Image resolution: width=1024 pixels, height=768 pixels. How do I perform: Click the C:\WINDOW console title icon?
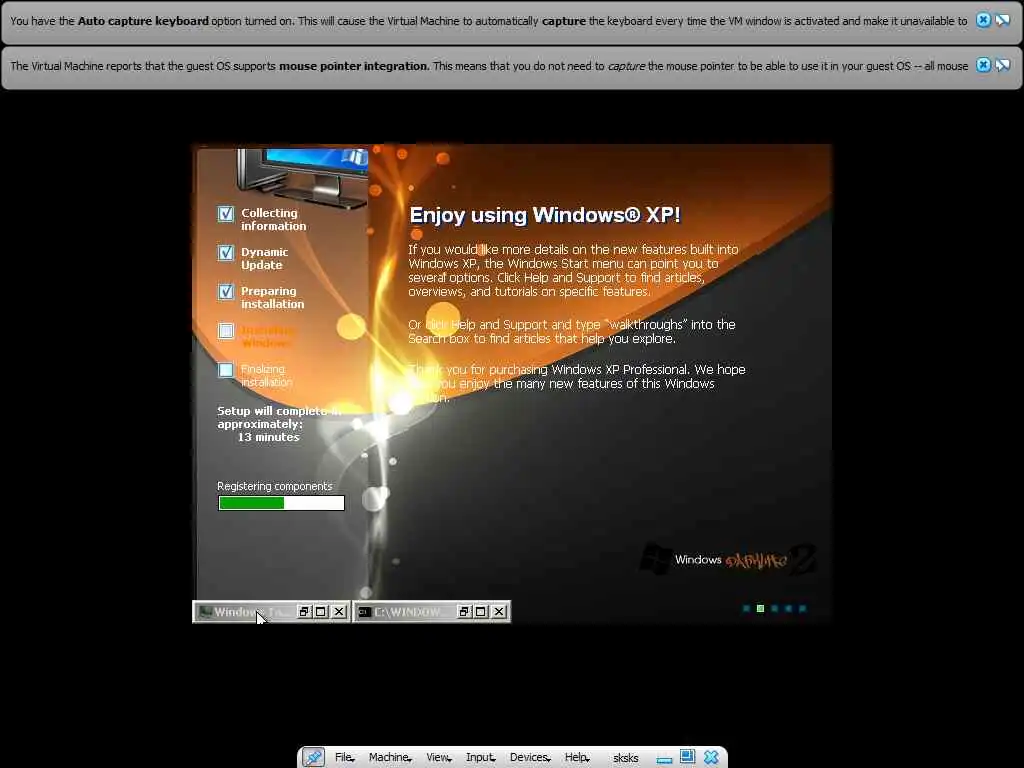click(x=364, y=612)
